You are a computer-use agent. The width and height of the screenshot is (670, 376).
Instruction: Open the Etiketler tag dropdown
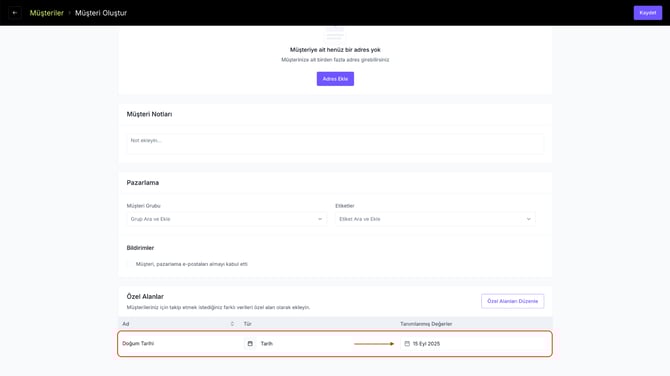pyautogui.click(x=435, y=219)
